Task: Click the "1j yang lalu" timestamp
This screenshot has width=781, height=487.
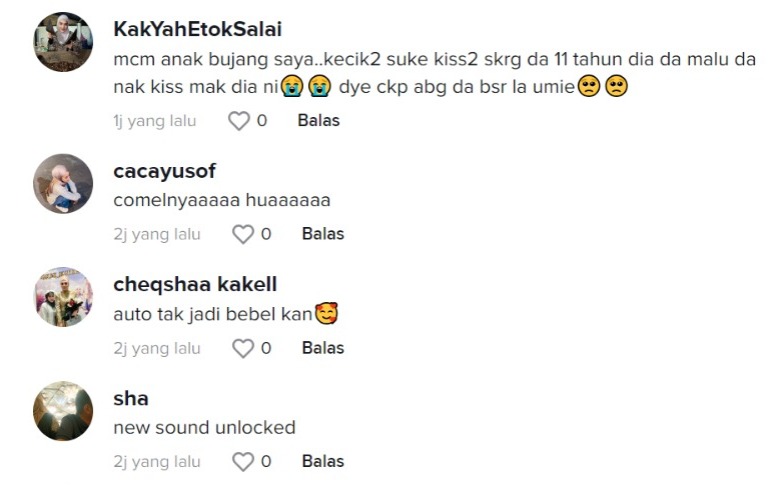Action: (155, 121)
